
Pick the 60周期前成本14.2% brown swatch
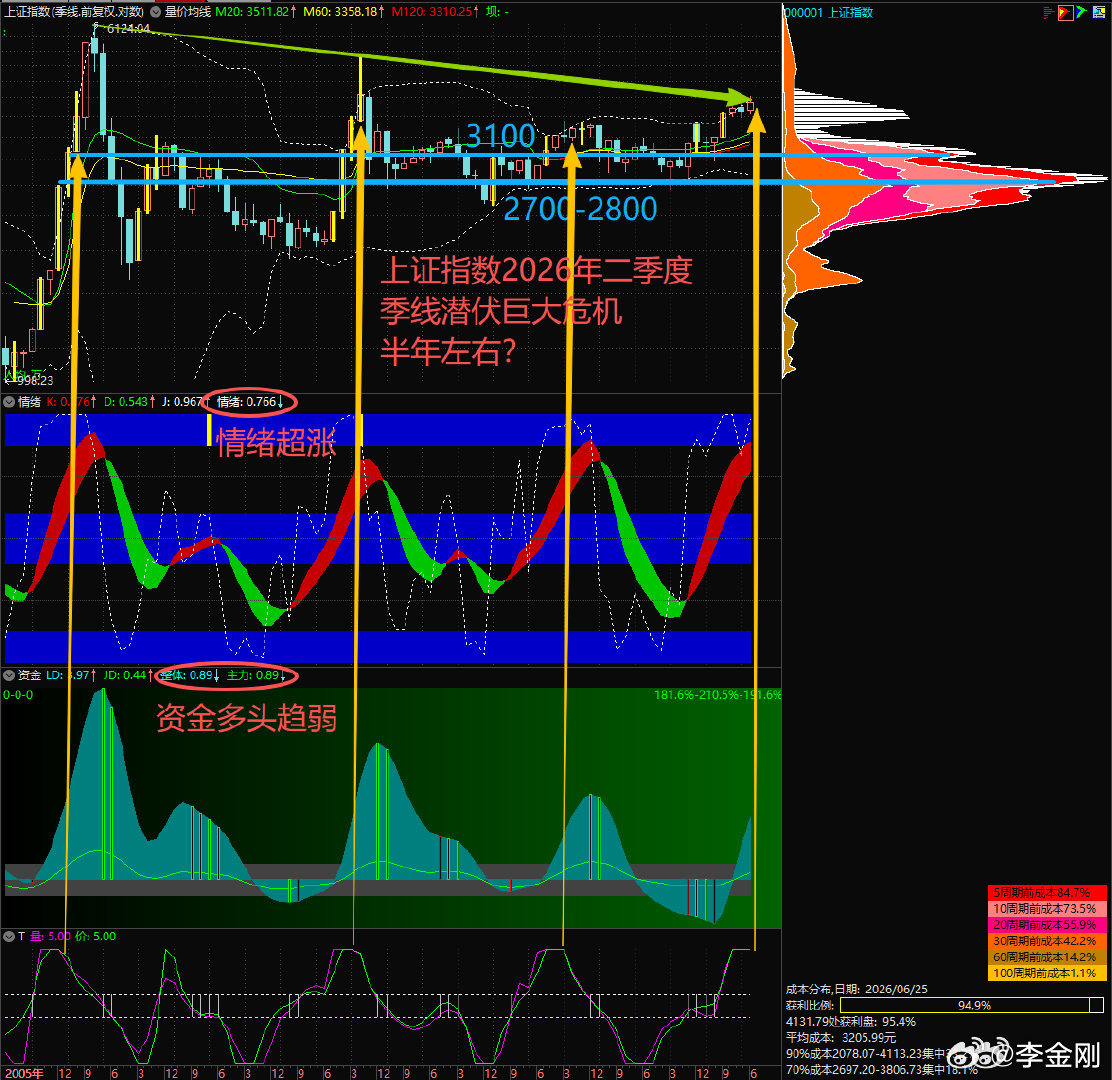click(1047, 957)
